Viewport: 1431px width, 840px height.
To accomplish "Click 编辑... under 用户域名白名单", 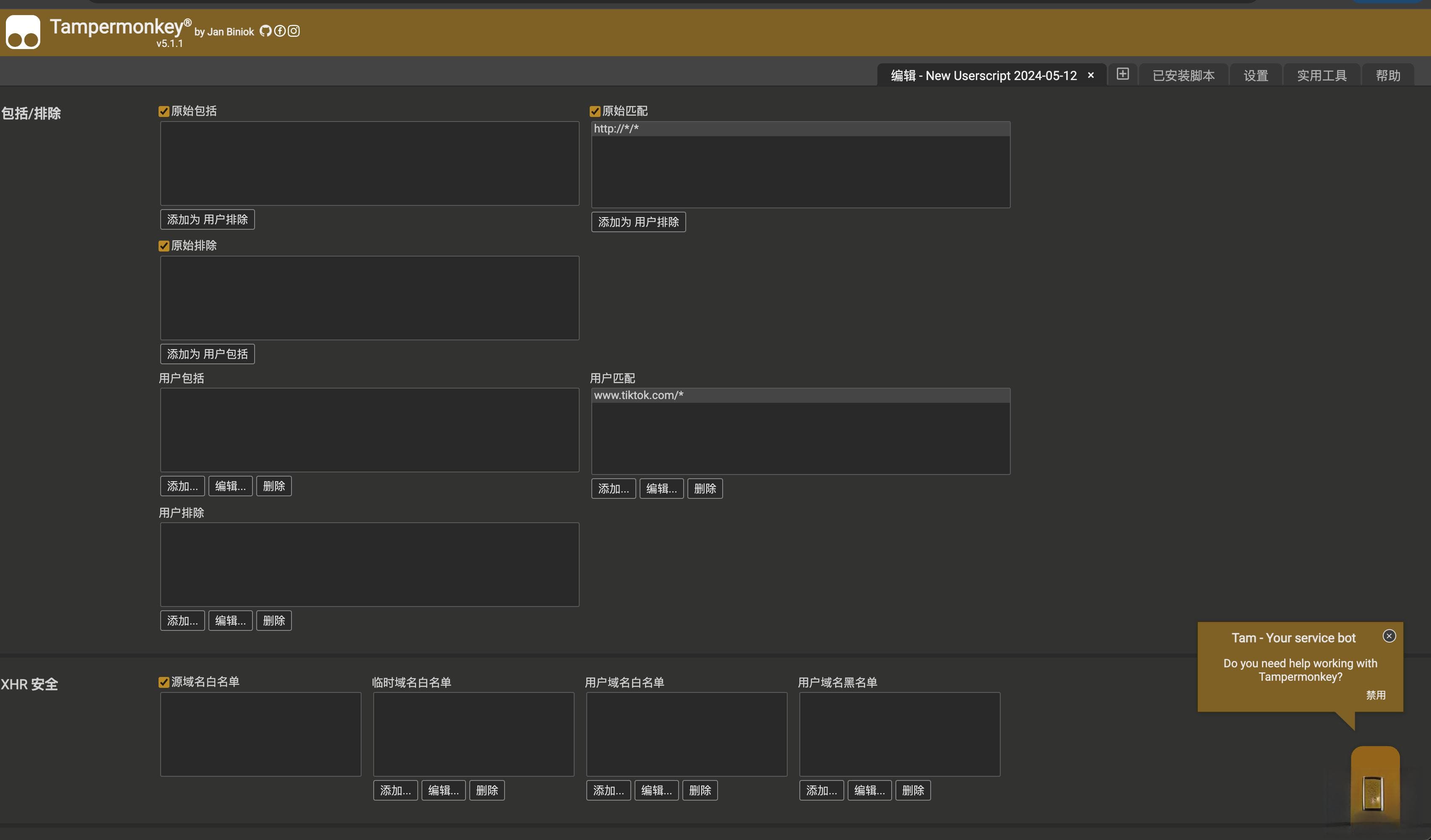I will pyautogui.click(x=656, y=790).
